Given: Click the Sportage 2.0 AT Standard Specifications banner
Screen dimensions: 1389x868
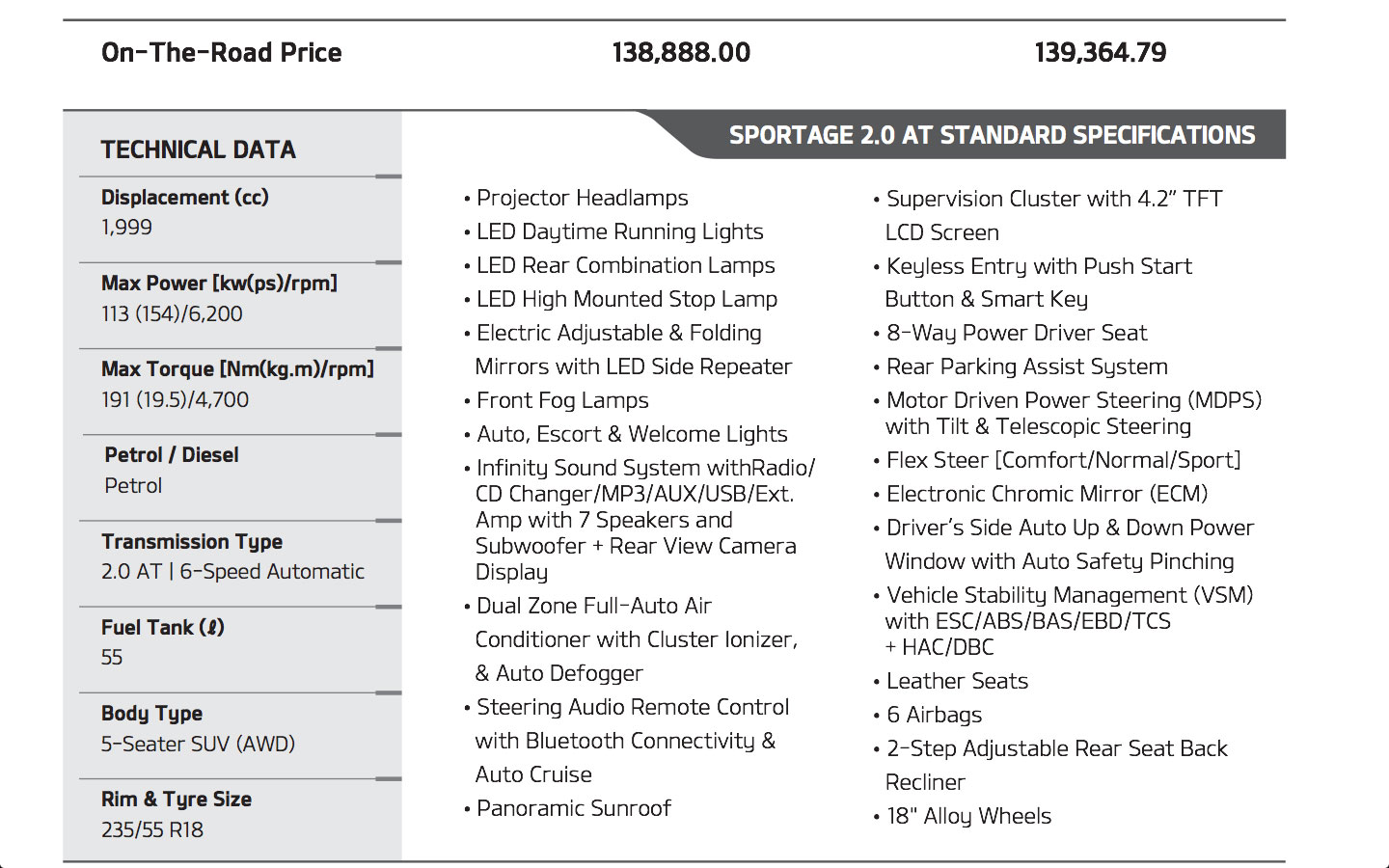Looking at the screenshot, I should click(992, 135).
